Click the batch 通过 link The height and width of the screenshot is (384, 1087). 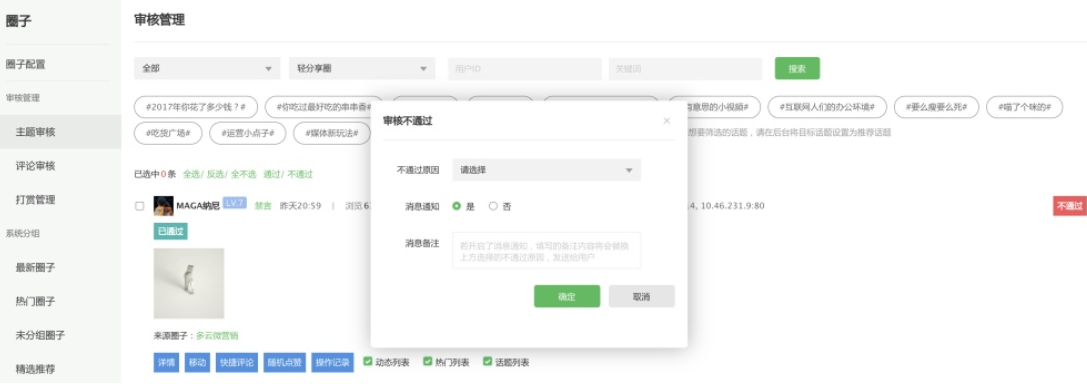272,175
